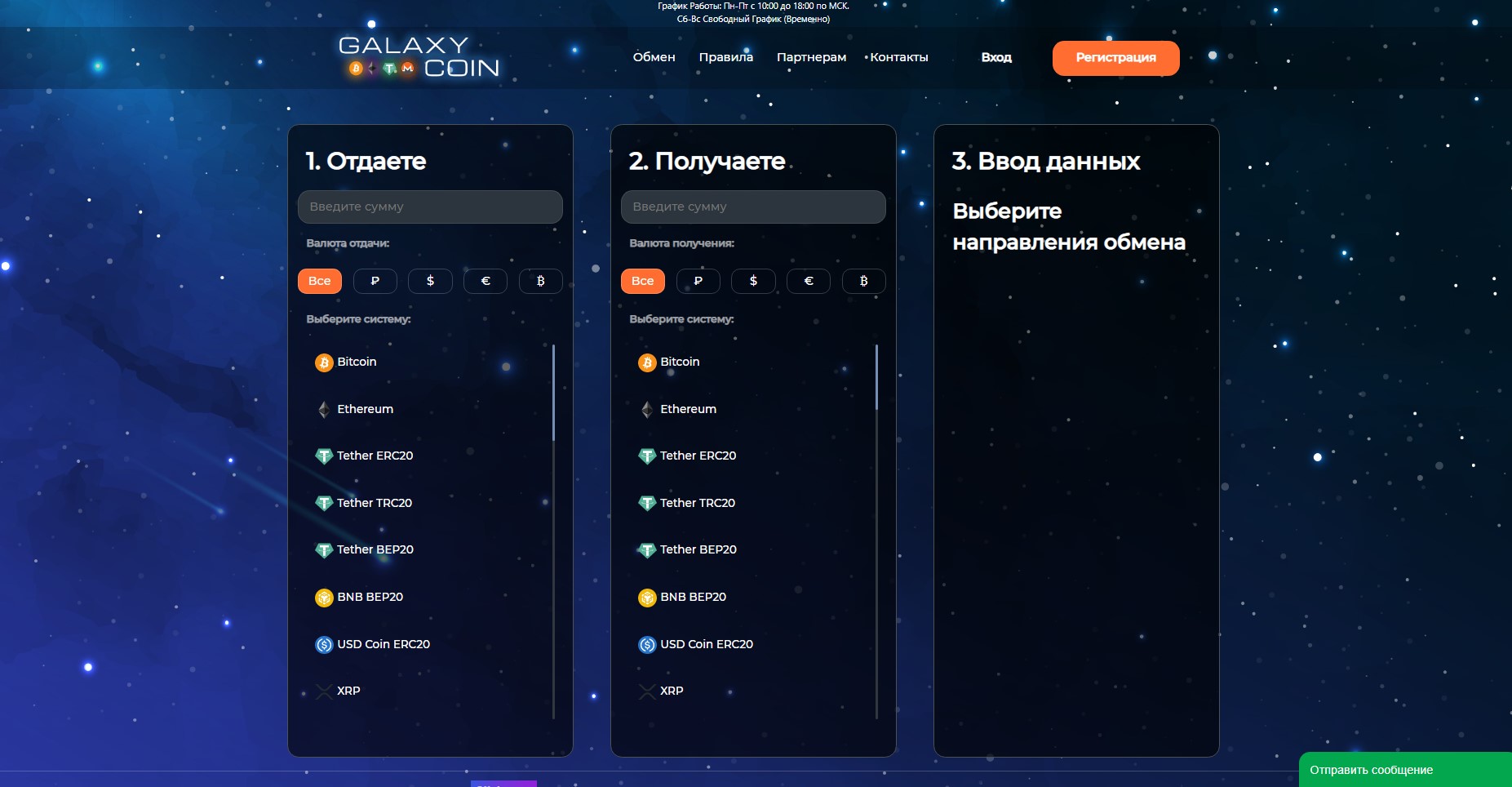The image size is (1512, 787).
Task: Click Tether BEP20 icon in Получаете list
Action: pyautogui.click(x=647, y=550)
